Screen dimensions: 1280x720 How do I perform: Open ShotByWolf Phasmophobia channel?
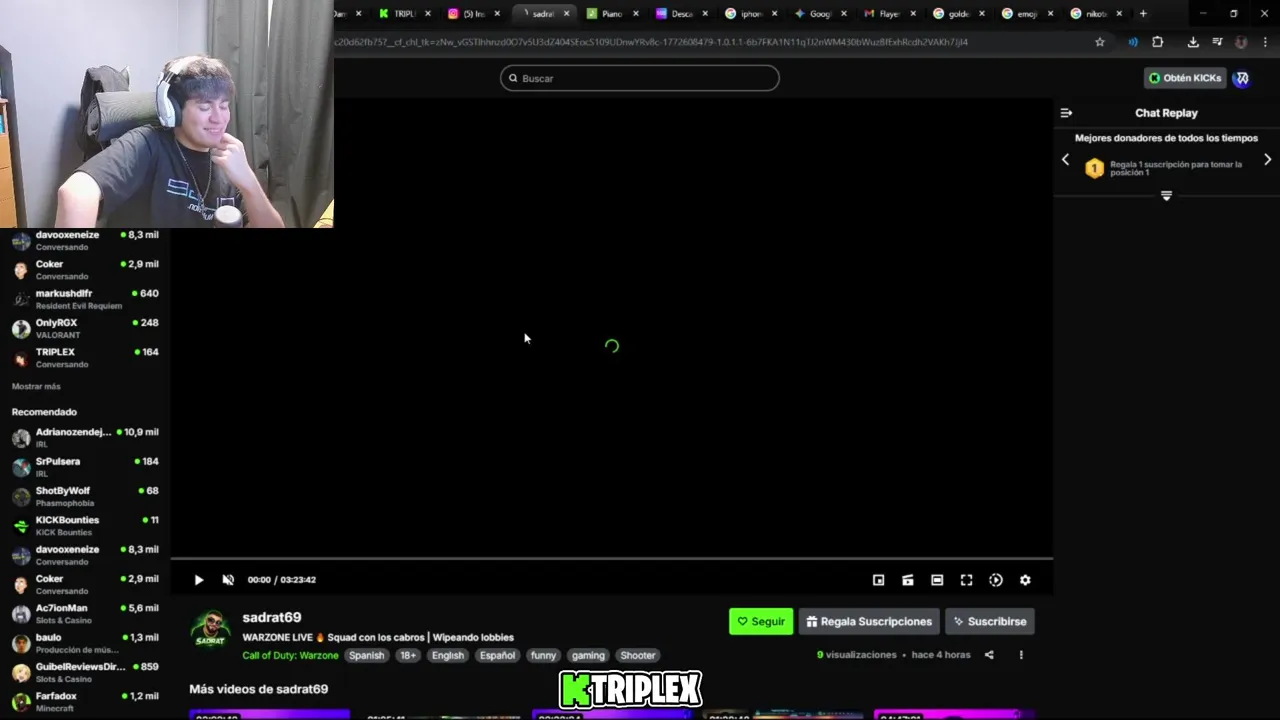point(85,496)
